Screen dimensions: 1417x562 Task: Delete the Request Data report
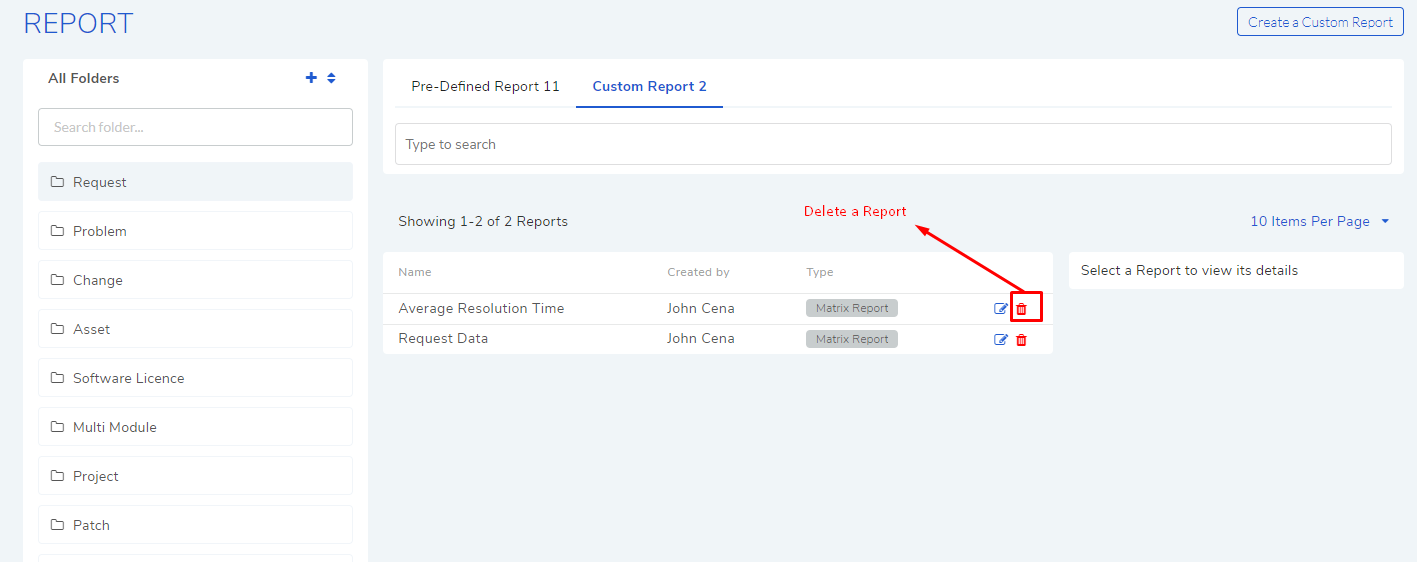pos(1021,340)
